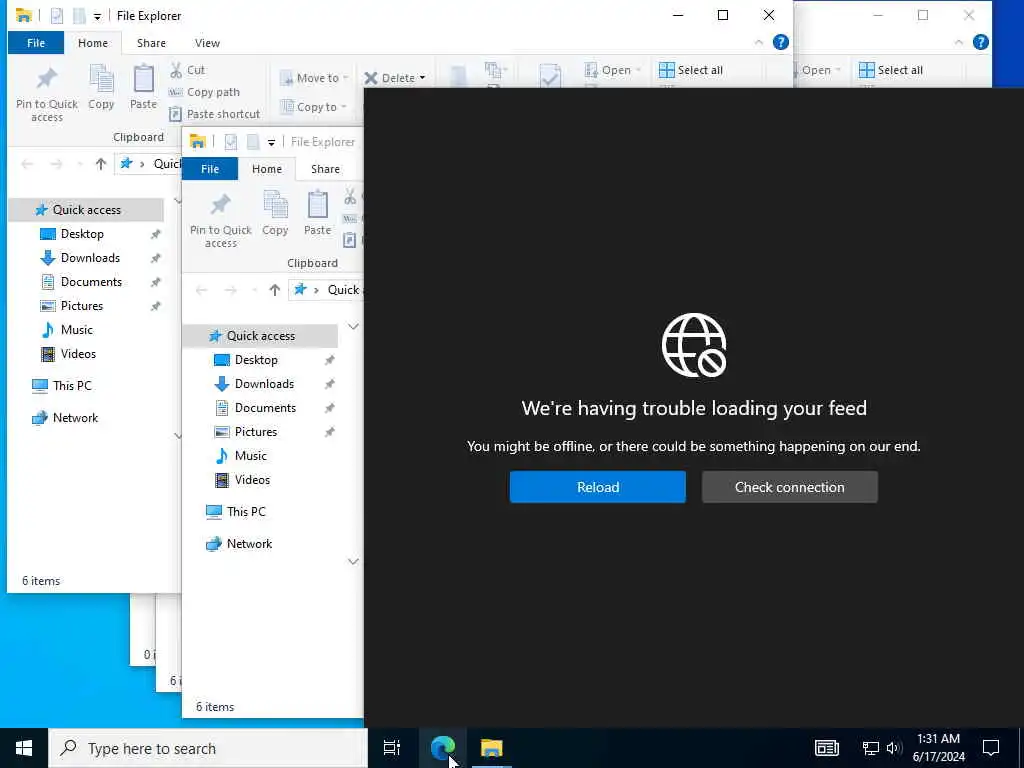Open Copy to dropdown in back window
1024x768 pixels.
(313, 106)
